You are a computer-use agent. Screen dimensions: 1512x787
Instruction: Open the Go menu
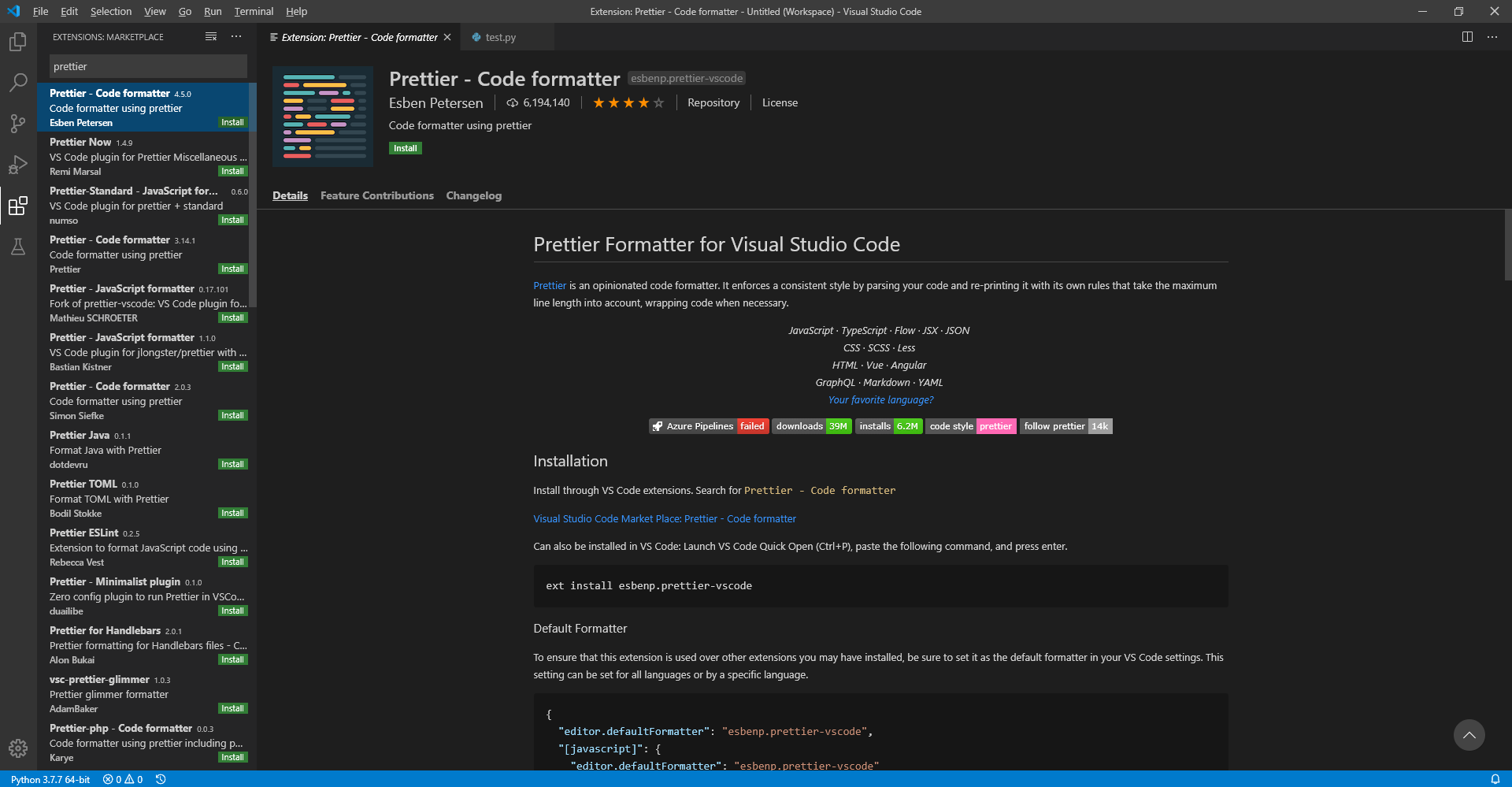click(x=185, y=11)
